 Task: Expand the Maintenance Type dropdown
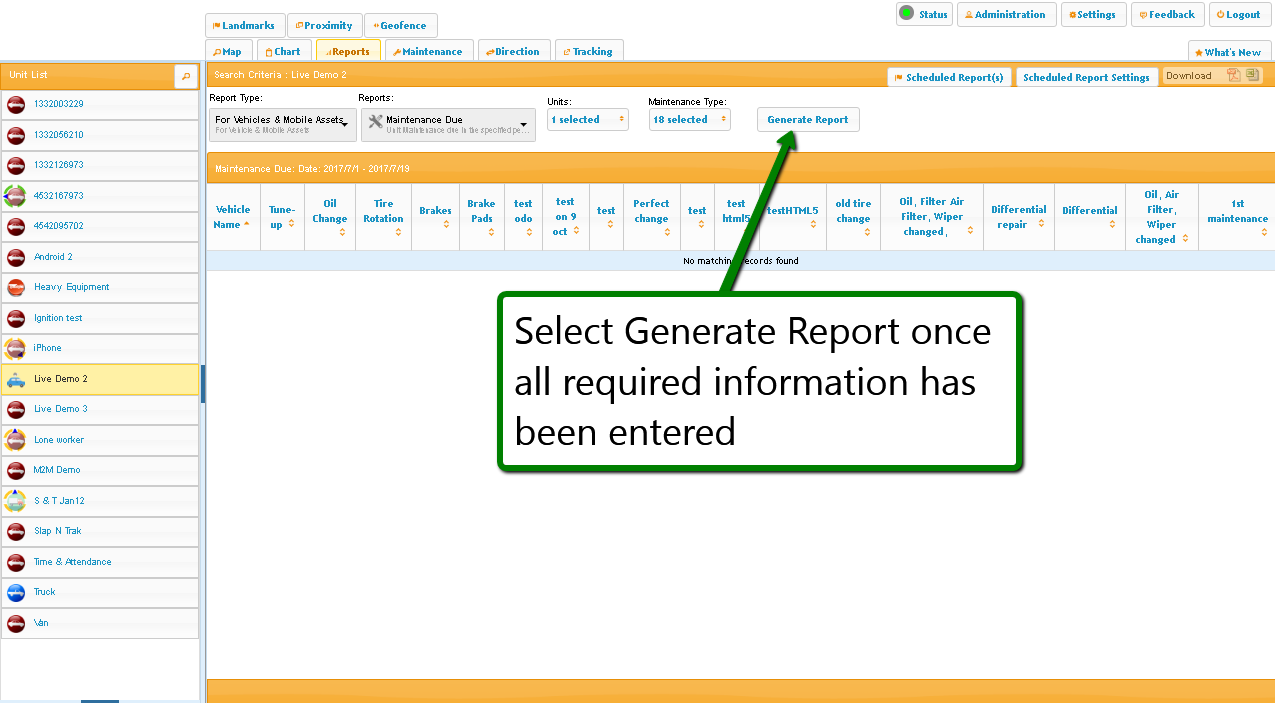[689, 120]
